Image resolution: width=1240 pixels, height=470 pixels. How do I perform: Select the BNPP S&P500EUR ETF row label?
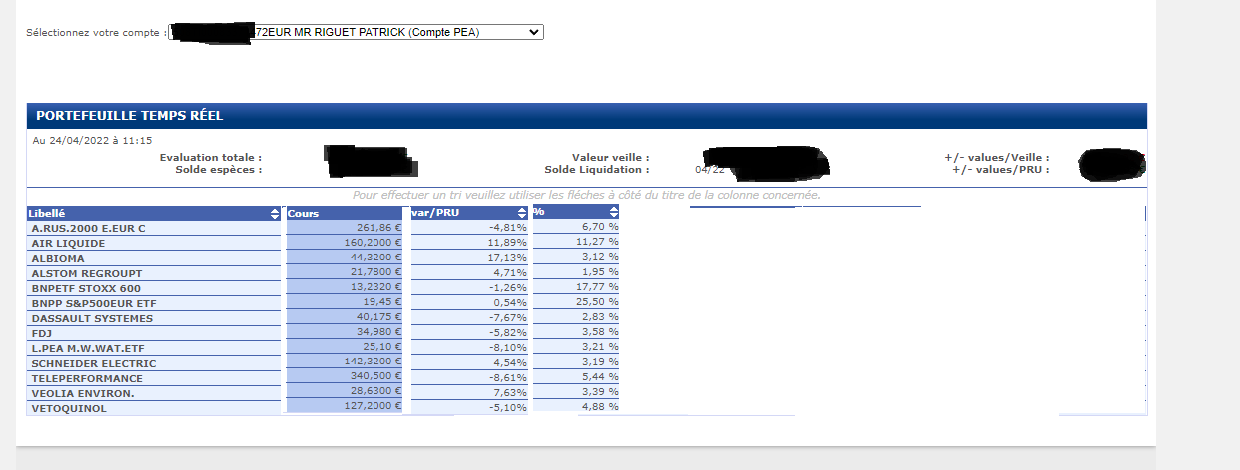click(93, 303)
